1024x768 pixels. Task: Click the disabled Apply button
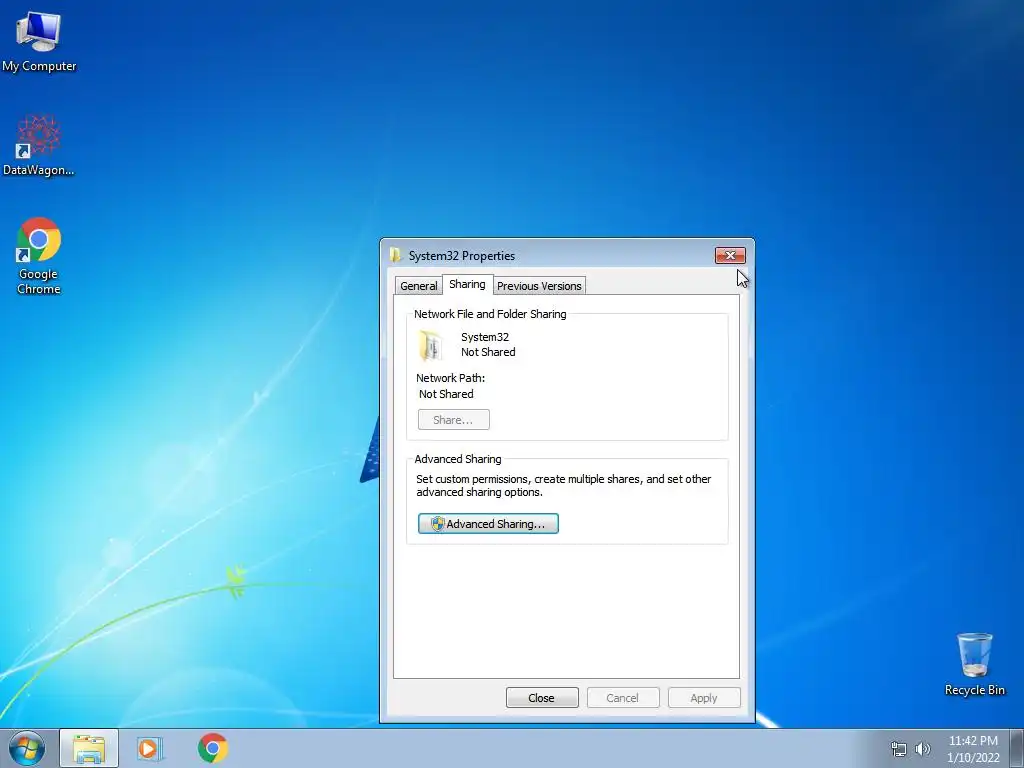tap(704, 697)
